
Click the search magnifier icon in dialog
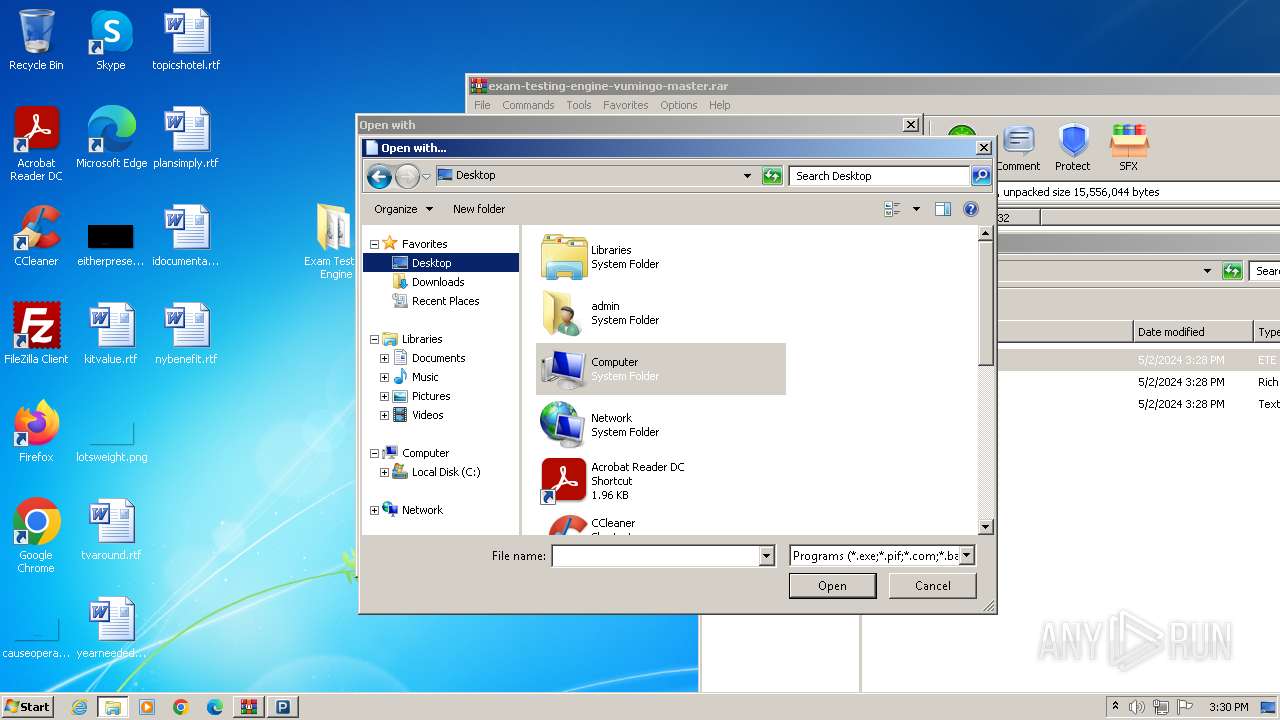click(981, 176)
